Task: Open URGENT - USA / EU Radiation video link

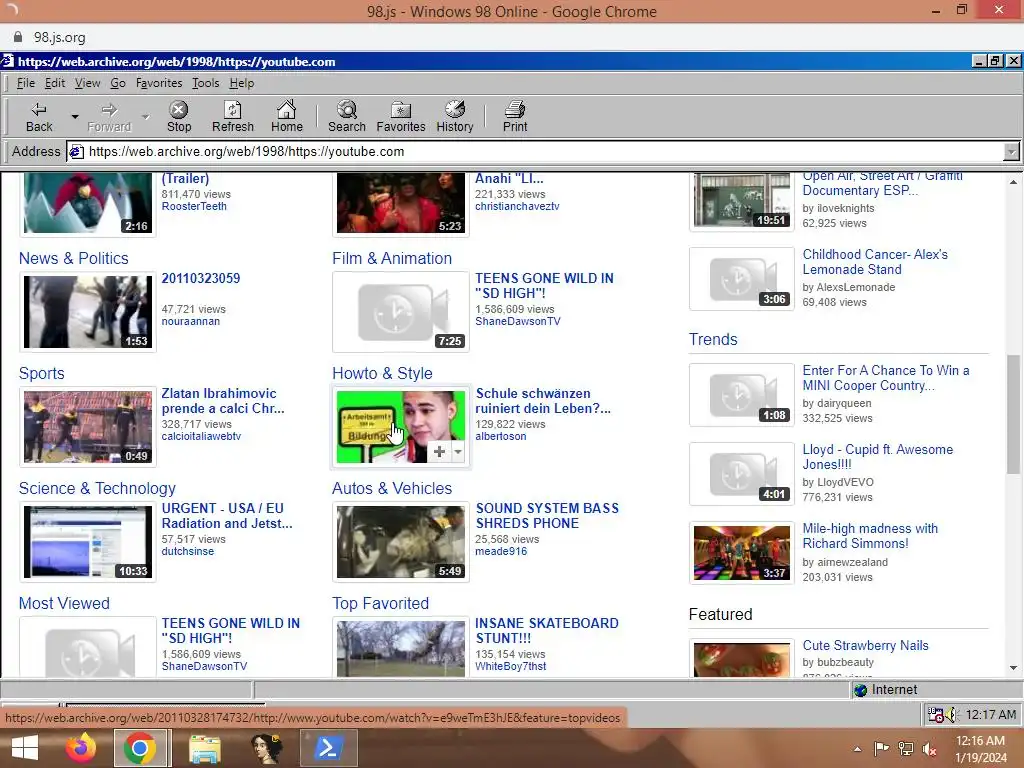Action: [x=227, y=516]
